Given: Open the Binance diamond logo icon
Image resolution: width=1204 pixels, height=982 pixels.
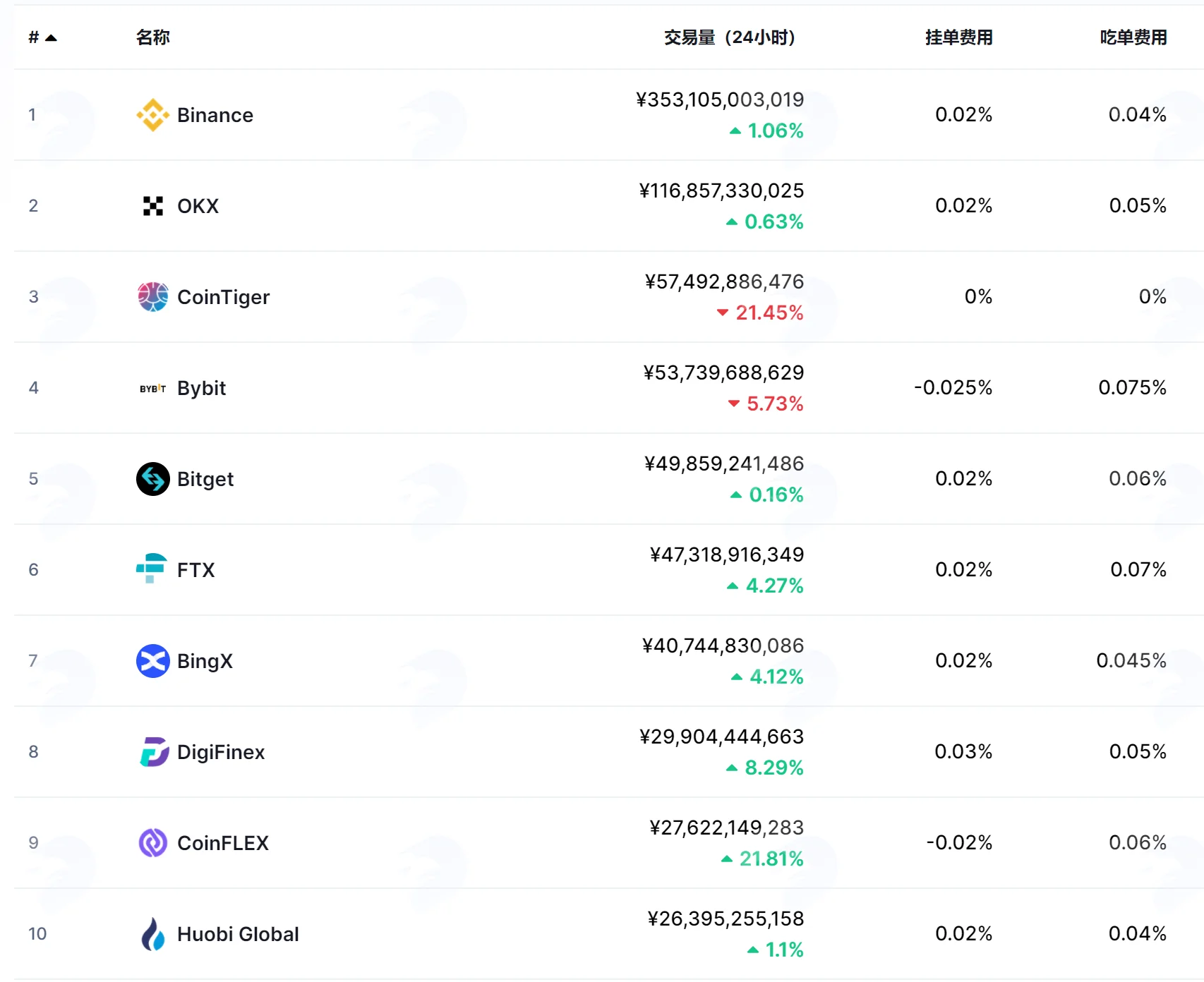Looking at the screenshot, I should (152, 115).
